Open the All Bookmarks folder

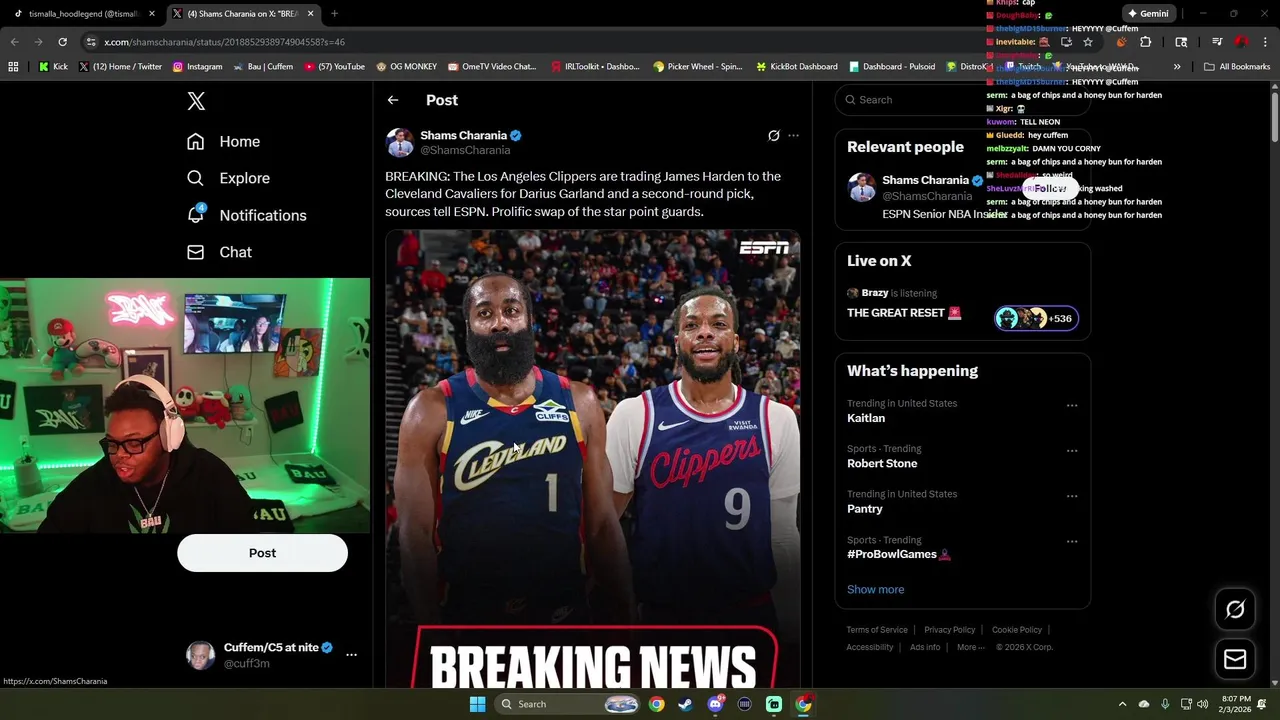point(1236,67)
